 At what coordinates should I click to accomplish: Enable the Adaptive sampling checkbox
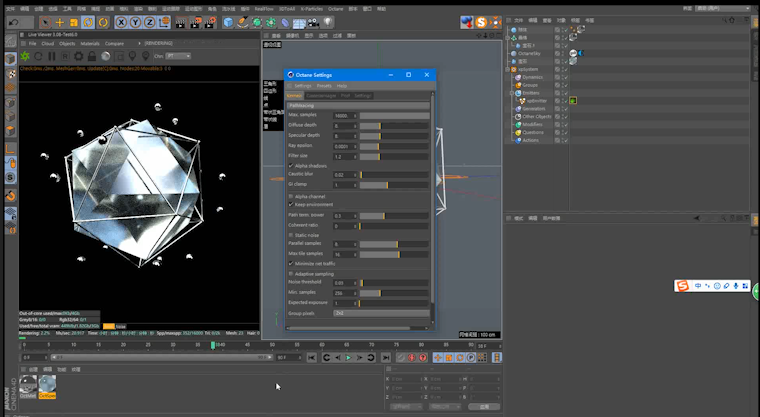point(291,272)
